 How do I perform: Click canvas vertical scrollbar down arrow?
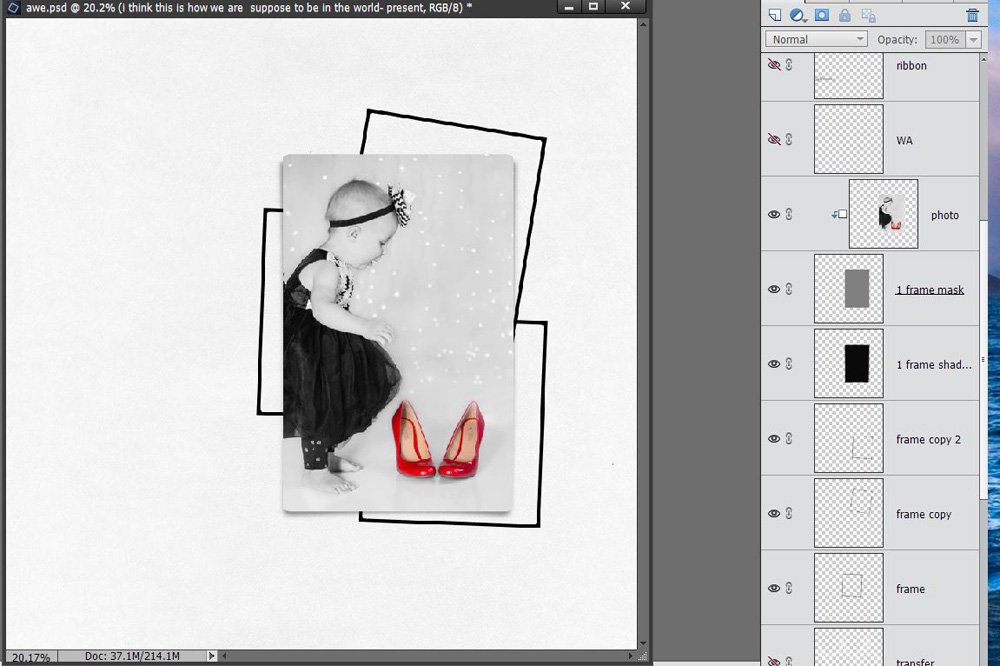tap(643, 643)
